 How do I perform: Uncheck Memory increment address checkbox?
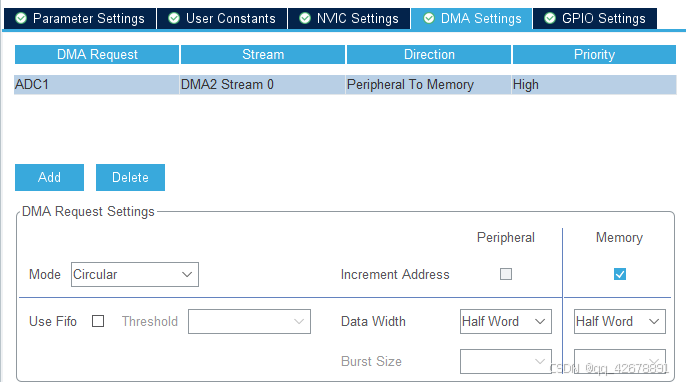click(x=620, y=274)
